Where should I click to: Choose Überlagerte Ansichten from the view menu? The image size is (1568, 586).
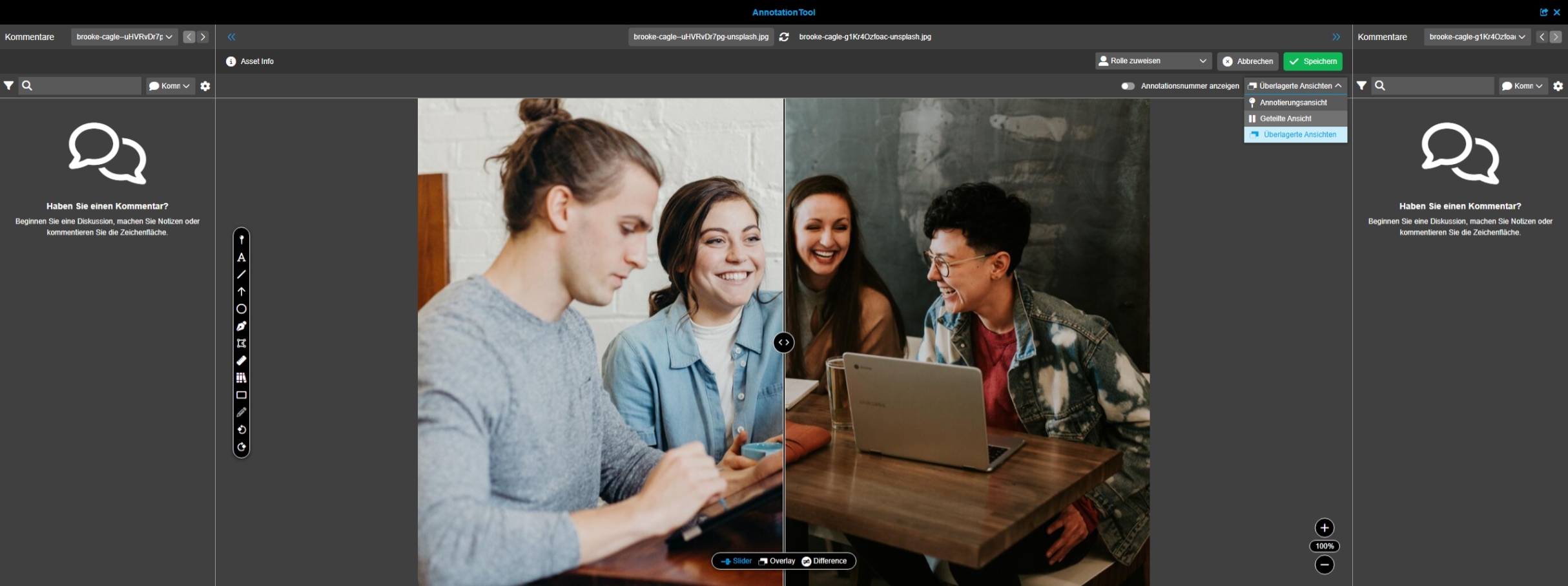pos(1295,134)
